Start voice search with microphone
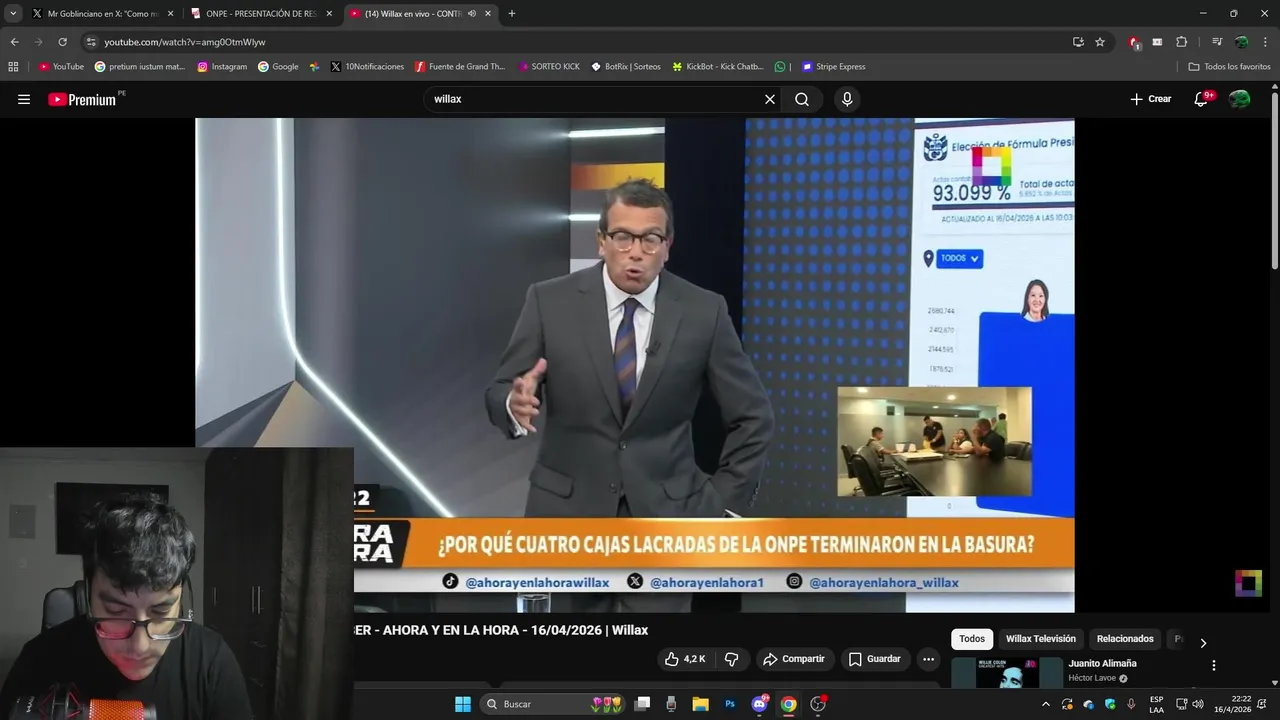1280x720 pixels. click(x=847, y=99)
